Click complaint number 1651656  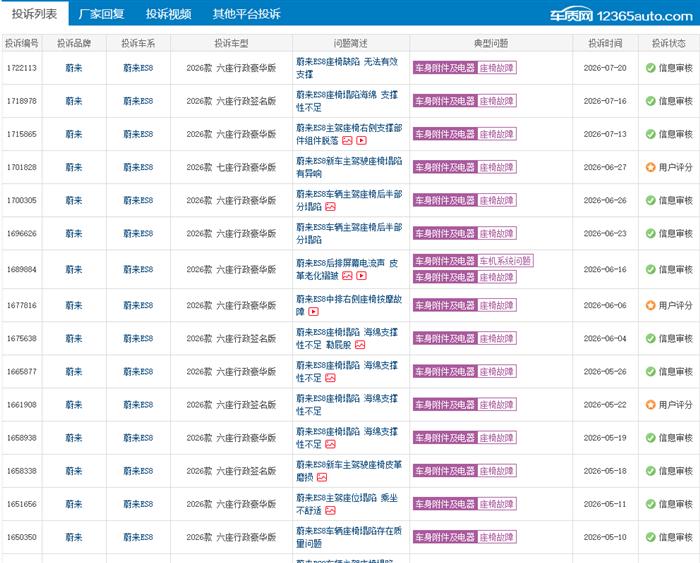coord(21,504)
